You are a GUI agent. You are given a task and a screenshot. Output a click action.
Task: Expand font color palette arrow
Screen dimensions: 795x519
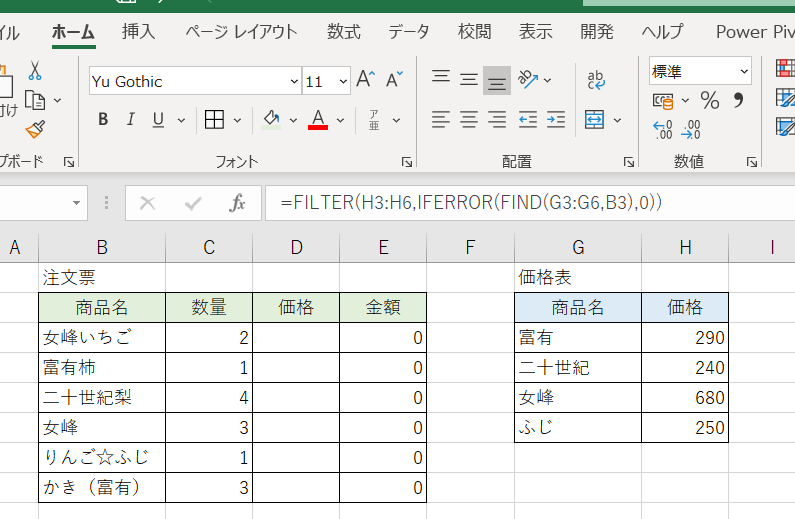(340, 120)
